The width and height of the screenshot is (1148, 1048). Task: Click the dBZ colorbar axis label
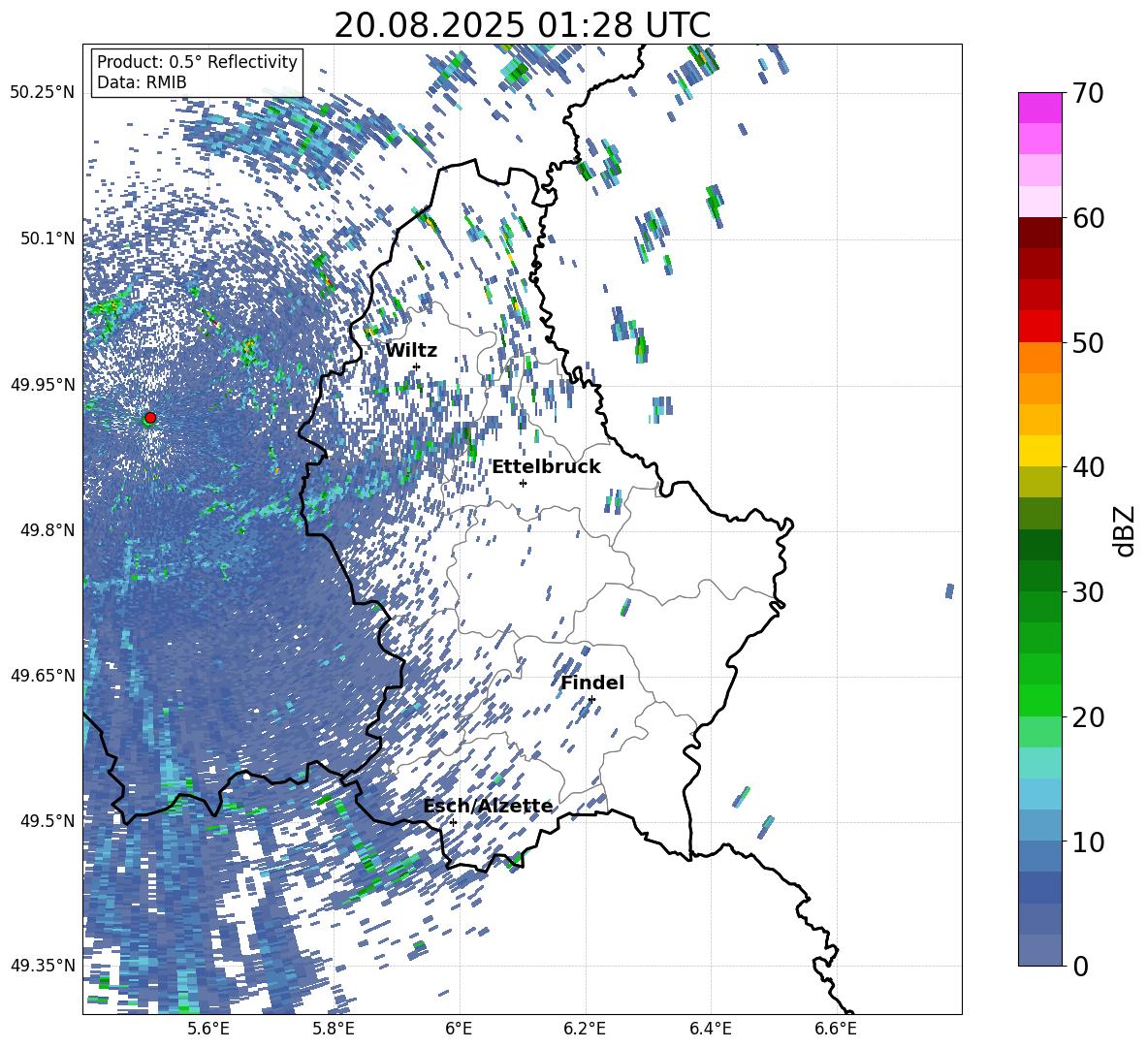[1123, 530]
